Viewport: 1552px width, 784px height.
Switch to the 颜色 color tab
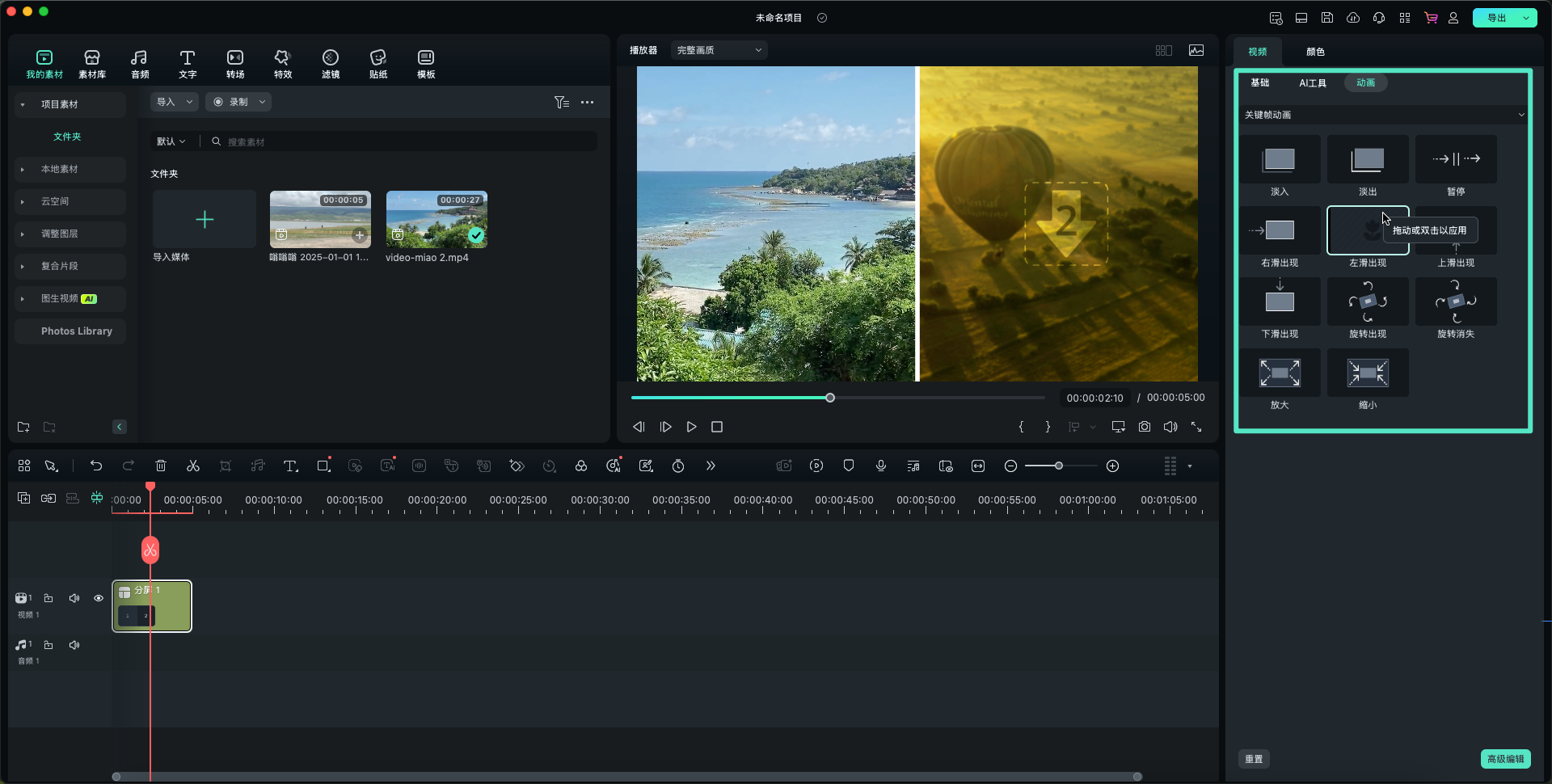[1315, 52]
